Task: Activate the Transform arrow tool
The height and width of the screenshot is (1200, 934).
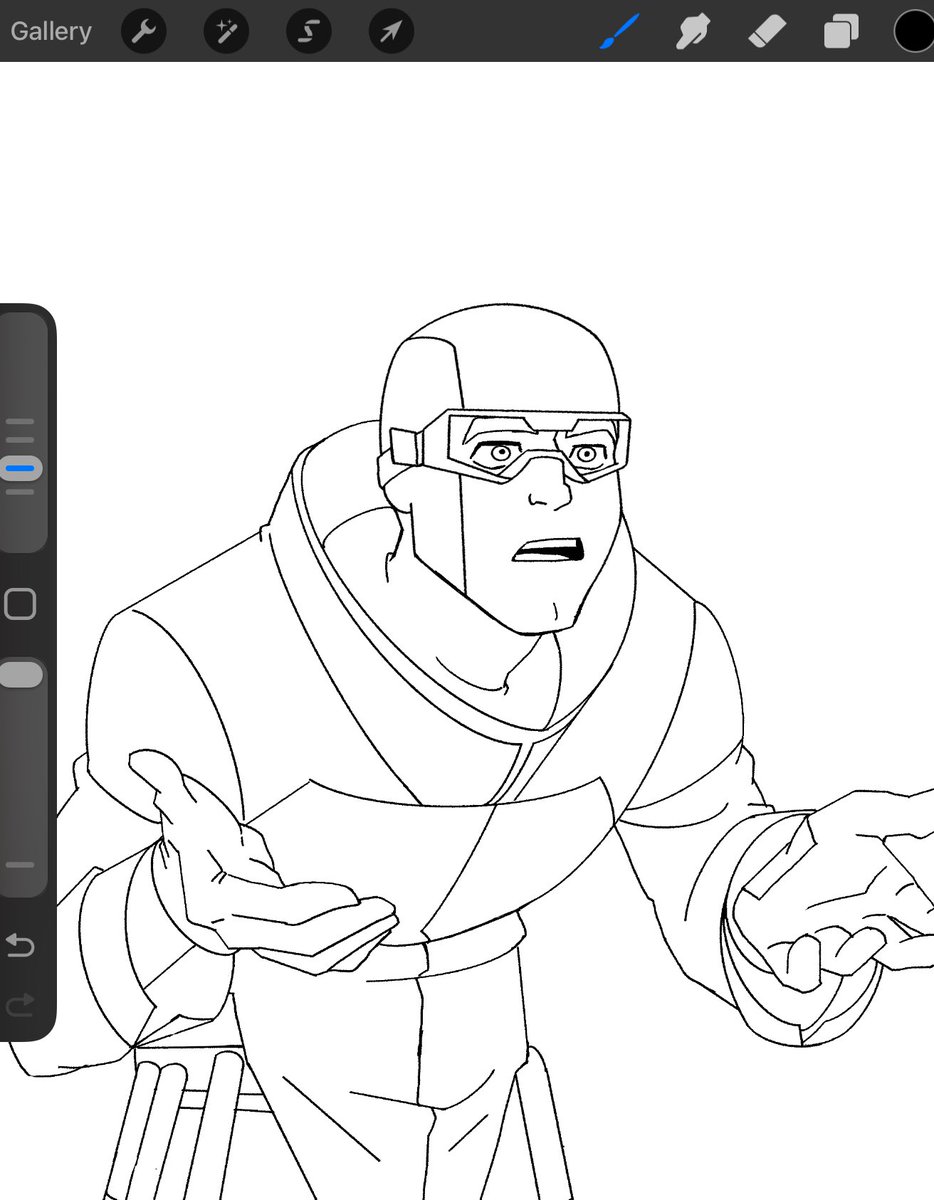Action: 391,31
